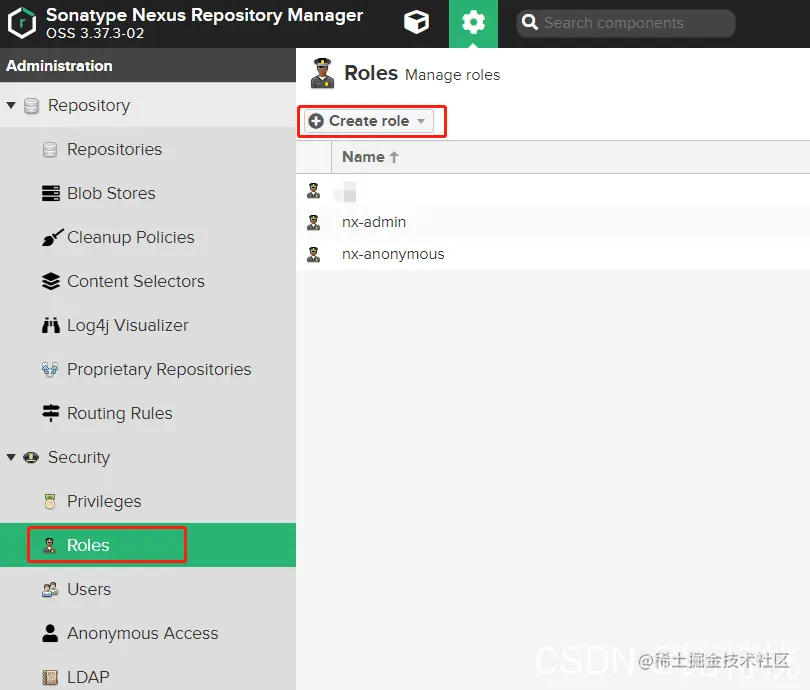
Task: Select Security in the sidebar
Action: click(79, 458)
